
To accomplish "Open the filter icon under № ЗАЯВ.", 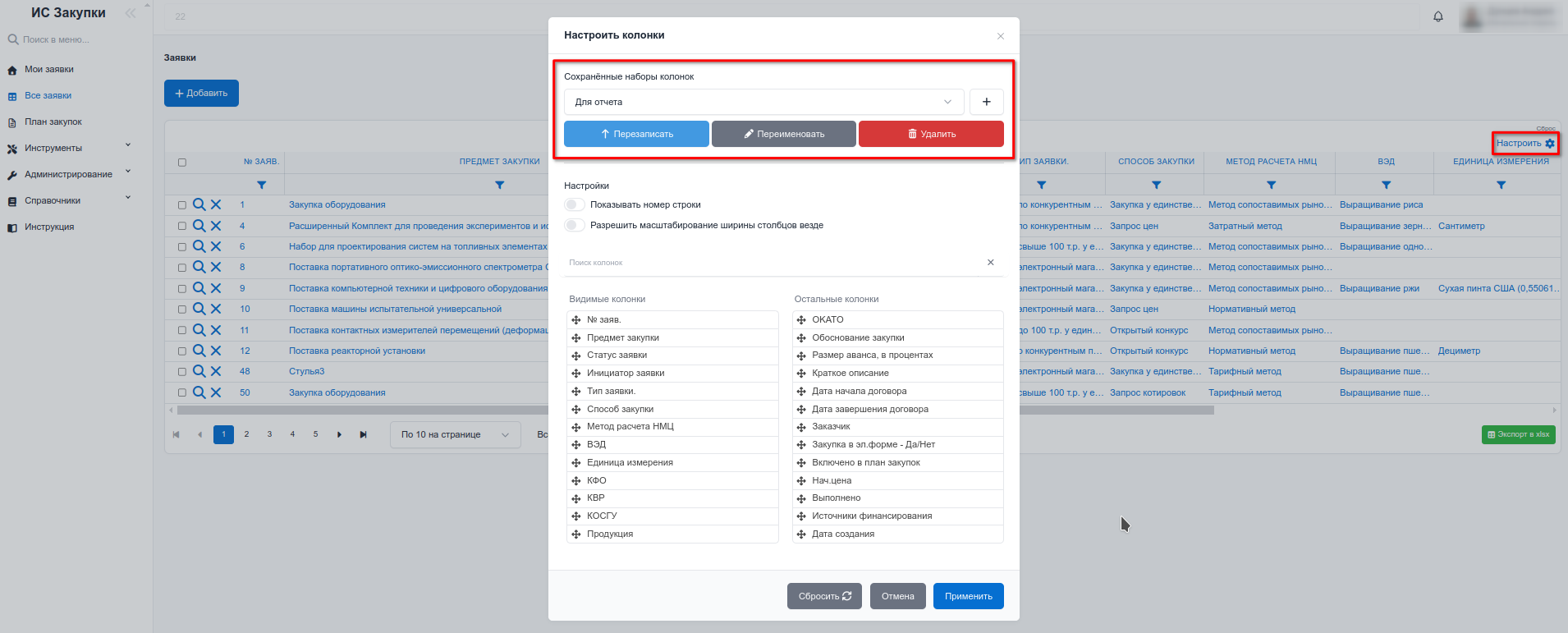I will click(x=261, y=186).
